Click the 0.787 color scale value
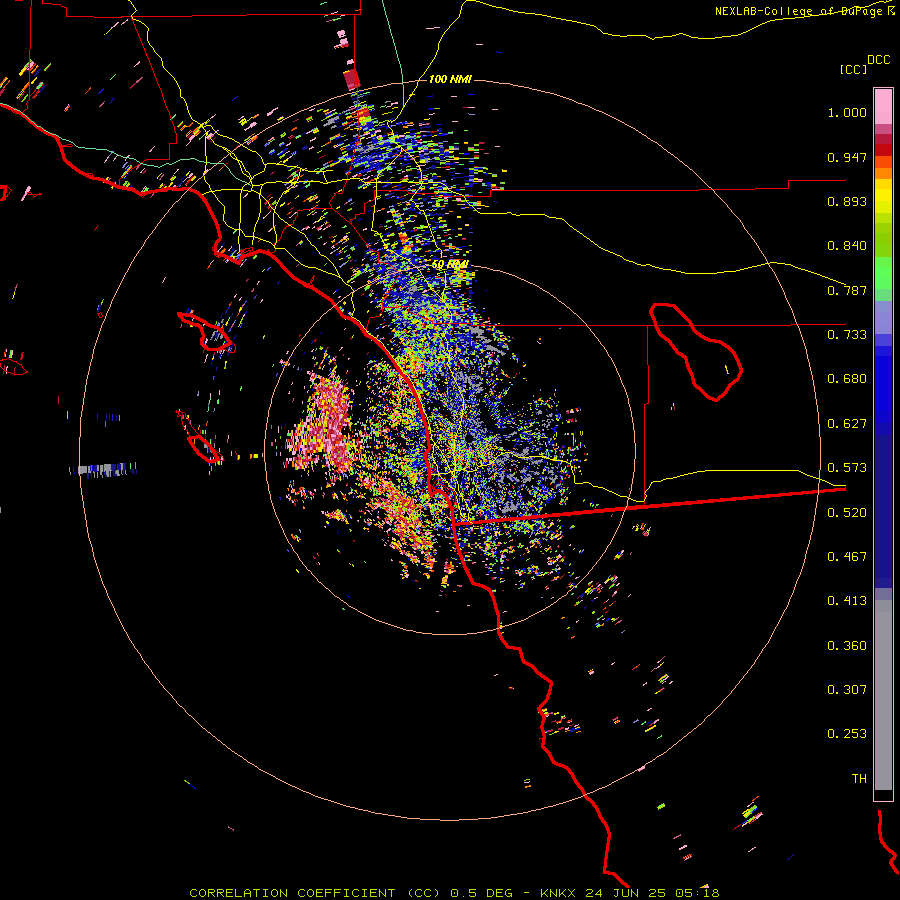This screenshot has width=900, height=900. click(847, 290)
